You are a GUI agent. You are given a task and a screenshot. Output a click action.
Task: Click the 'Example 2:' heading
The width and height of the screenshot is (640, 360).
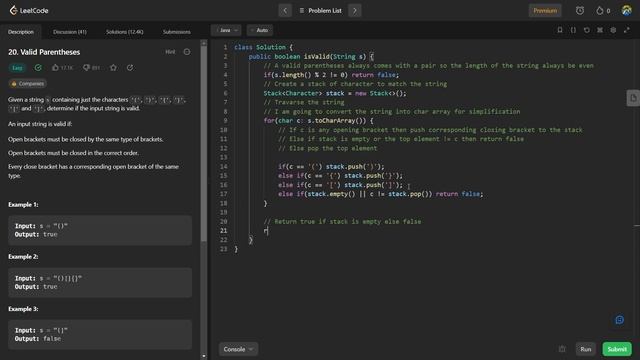23,257
